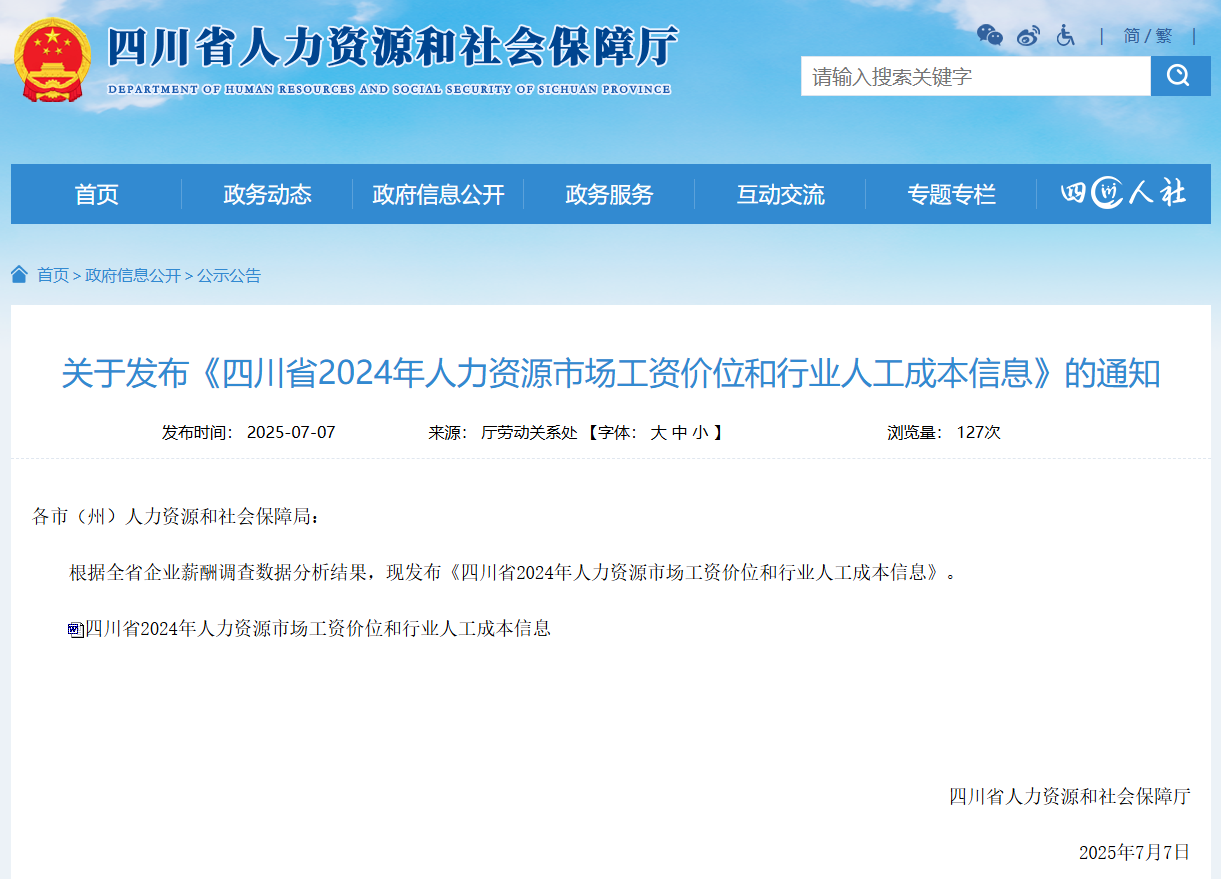The image size is (1221, 879).
Task: Download 四川省2024年人力资源市场工资价位 attachment link
Action: [318, 629]
